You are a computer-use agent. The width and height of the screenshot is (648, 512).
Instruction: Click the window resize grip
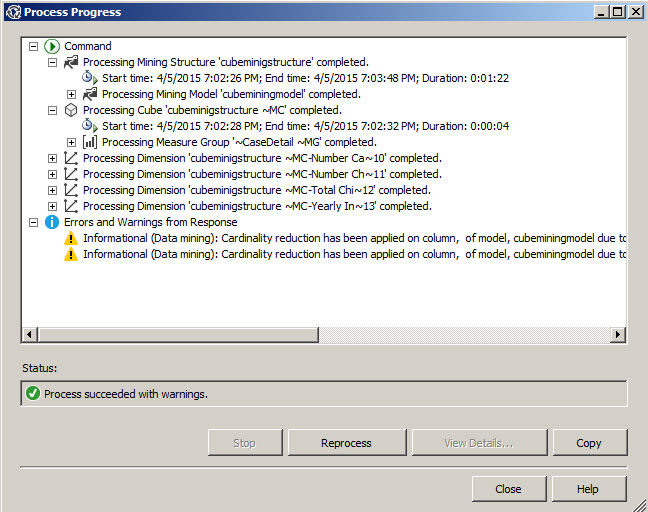point(641,505)
